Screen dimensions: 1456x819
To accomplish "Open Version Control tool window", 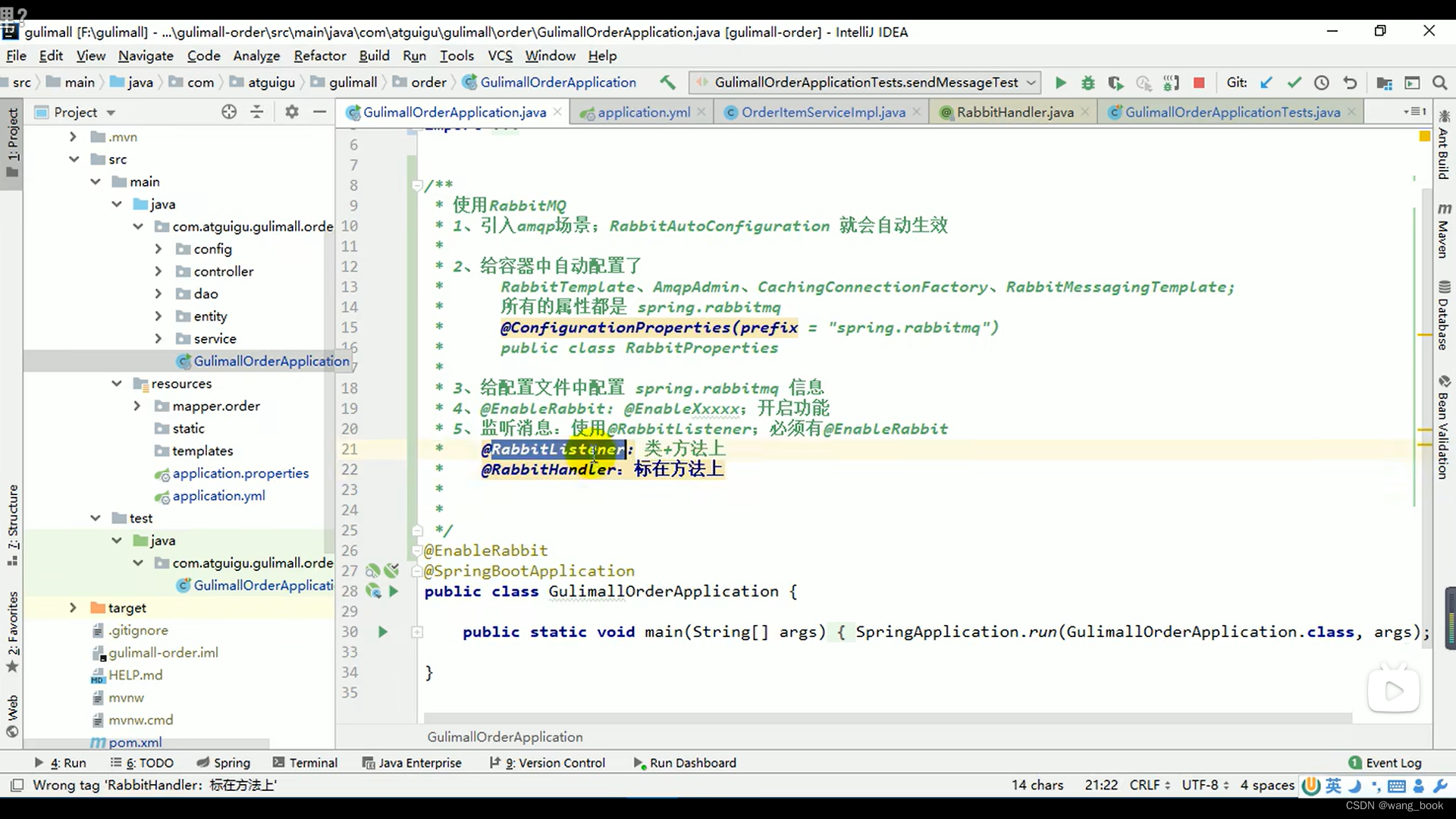I will click(x=548, y=763).
